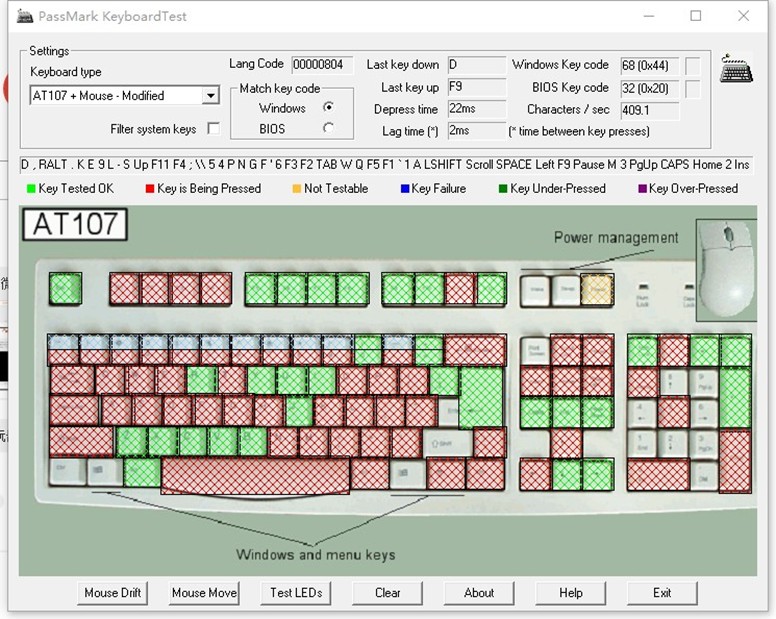The height and width of the screenshot is (619, 776).
Task: Click the pressed keys history text strip
Action: [x=387, y=165]
